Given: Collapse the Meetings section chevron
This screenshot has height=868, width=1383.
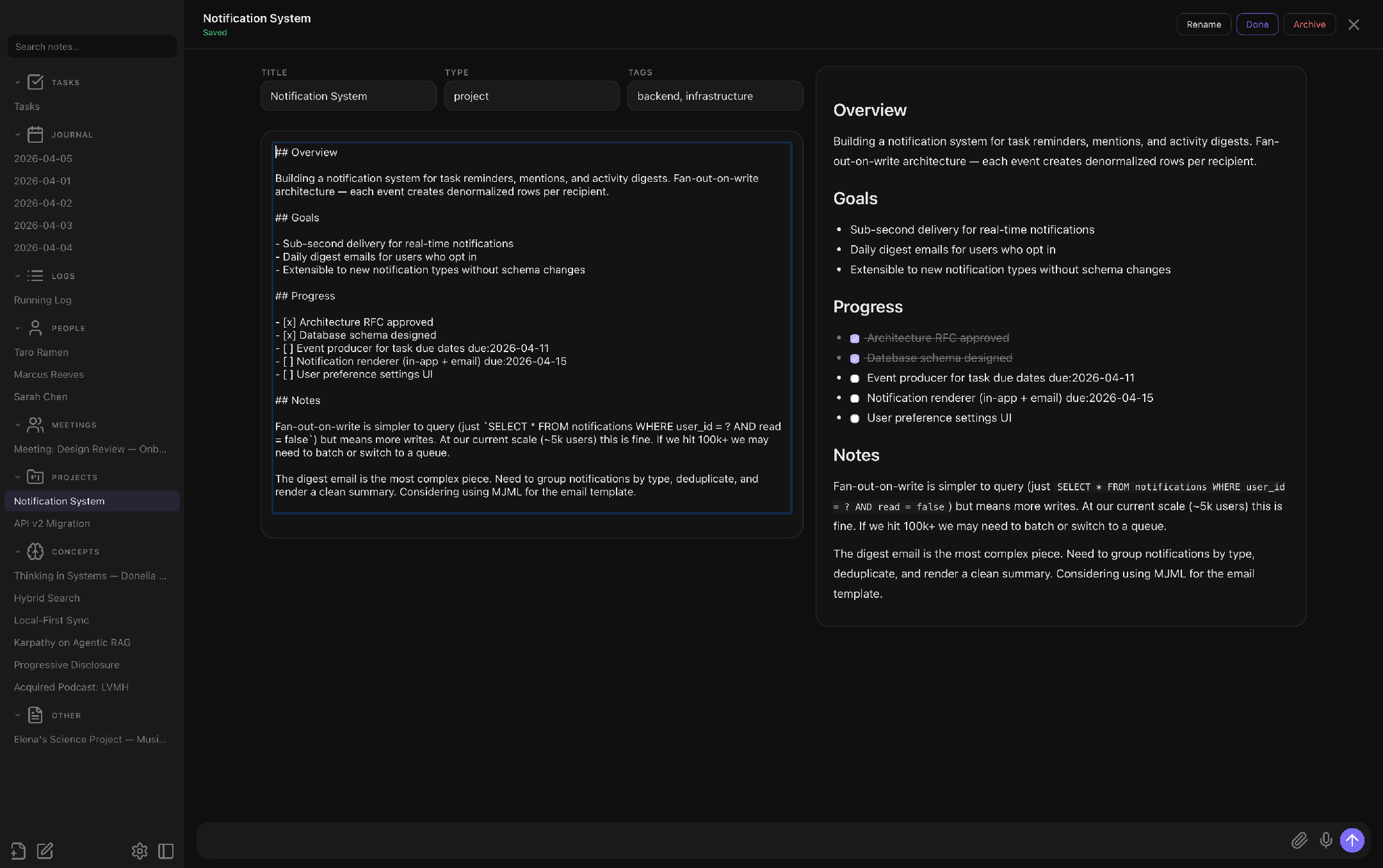Looking at the screenshot, I should coord(18,424).
